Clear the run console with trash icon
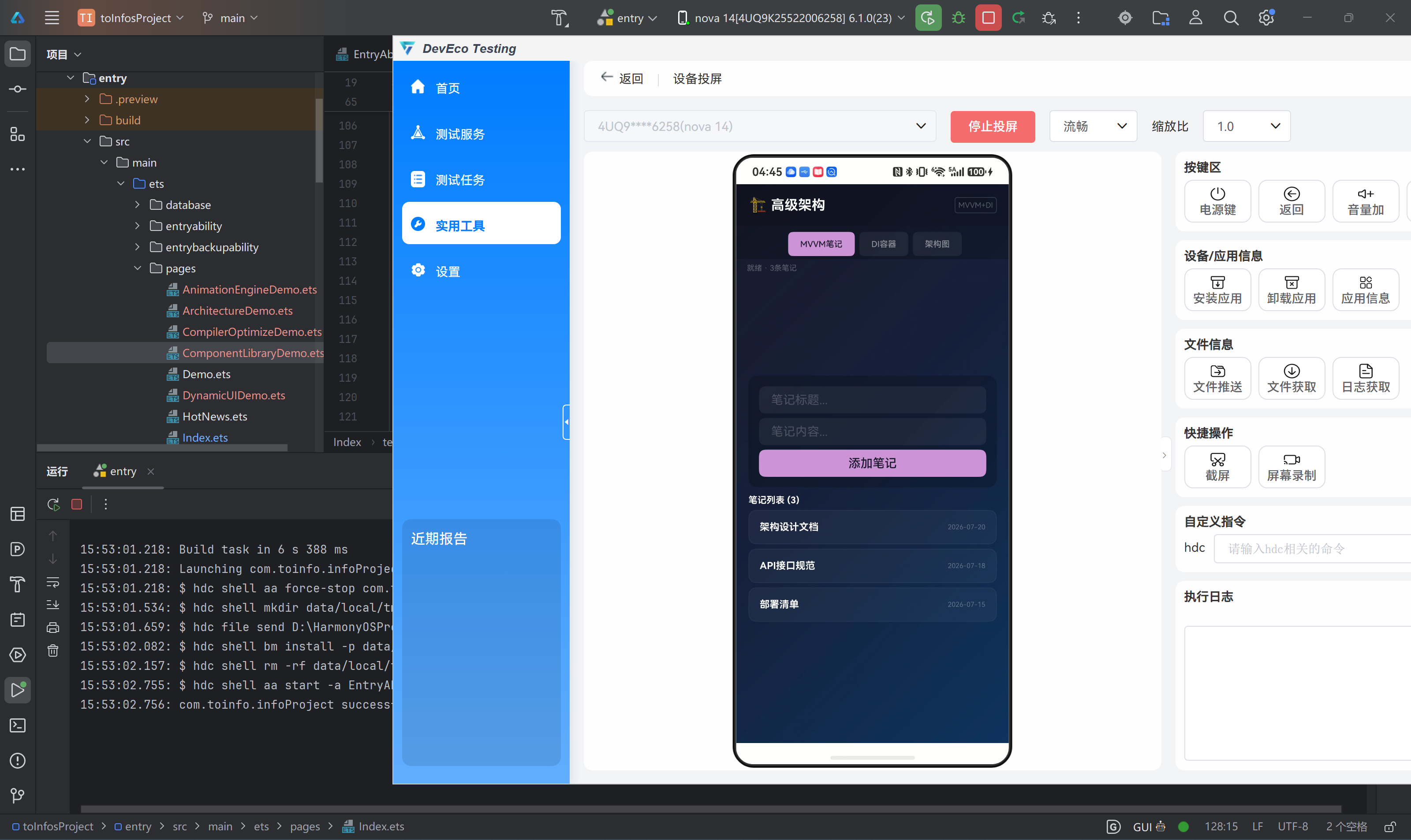 52,650
